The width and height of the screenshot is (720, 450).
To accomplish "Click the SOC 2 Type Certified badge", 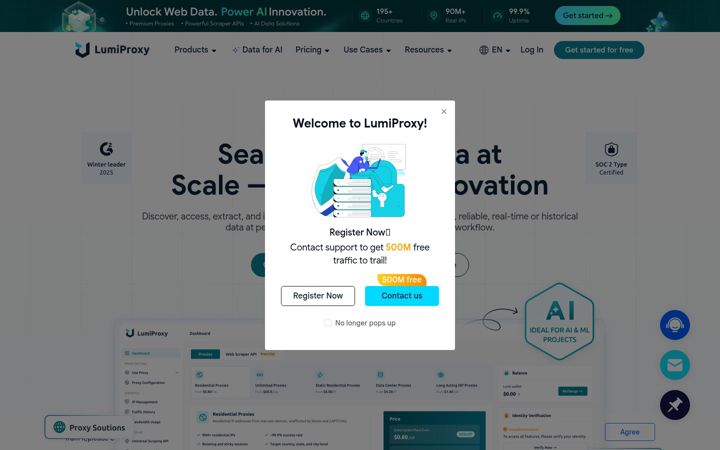I will (611, 158).
